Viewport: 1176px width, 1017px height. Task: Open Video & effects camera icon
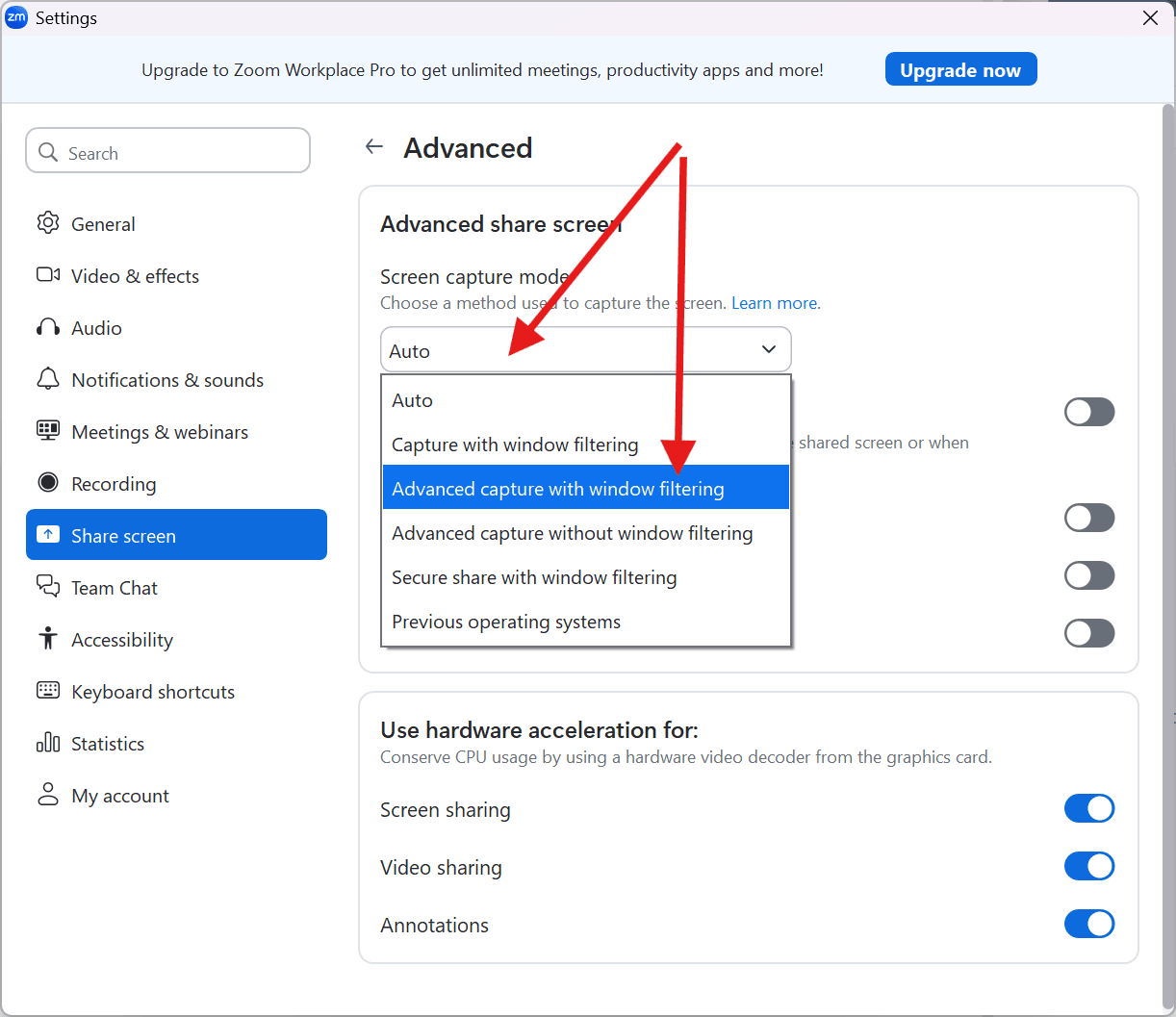pyautogui.click(x=48, y=275)
